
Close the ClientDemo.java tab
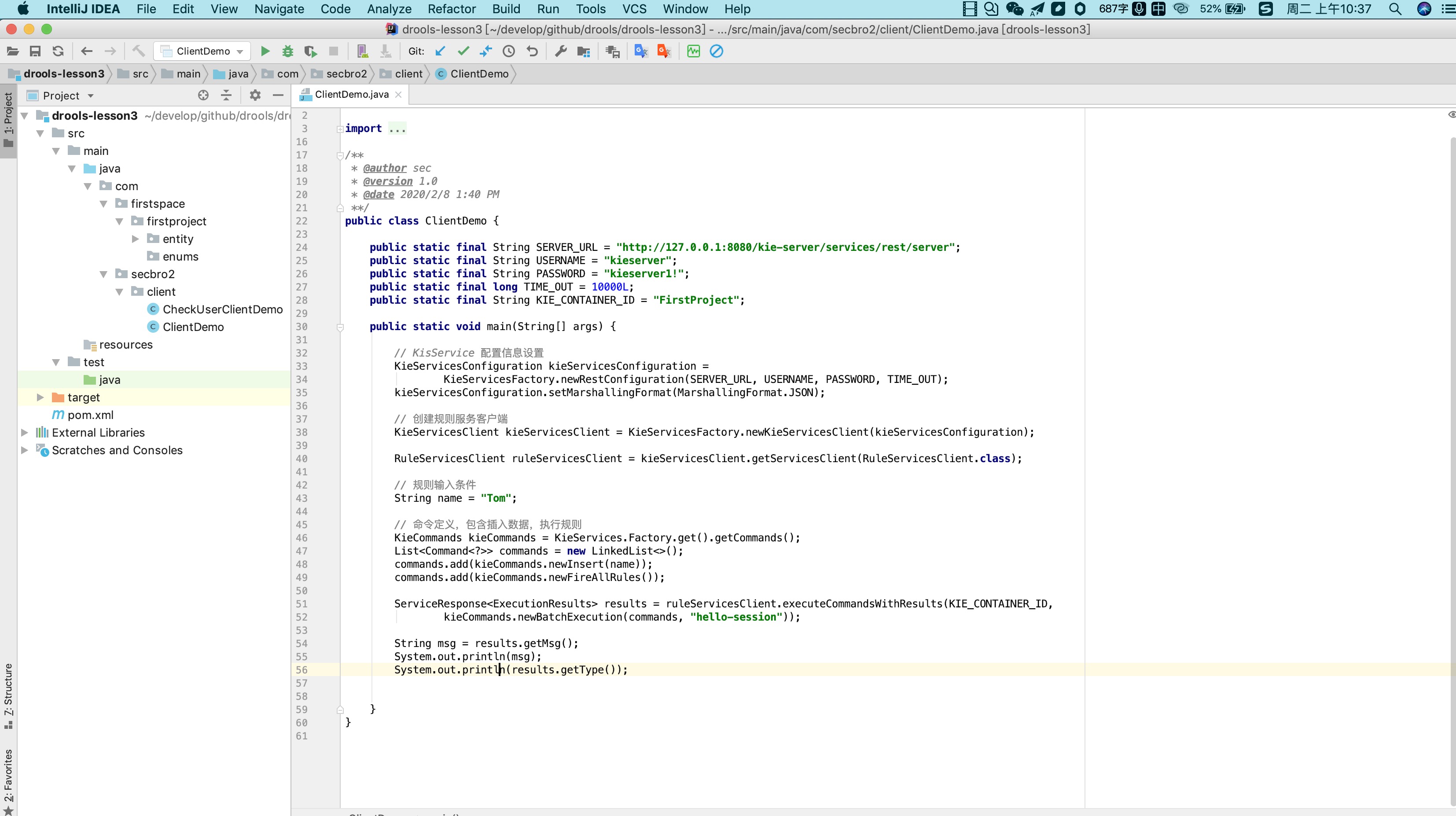398,94
